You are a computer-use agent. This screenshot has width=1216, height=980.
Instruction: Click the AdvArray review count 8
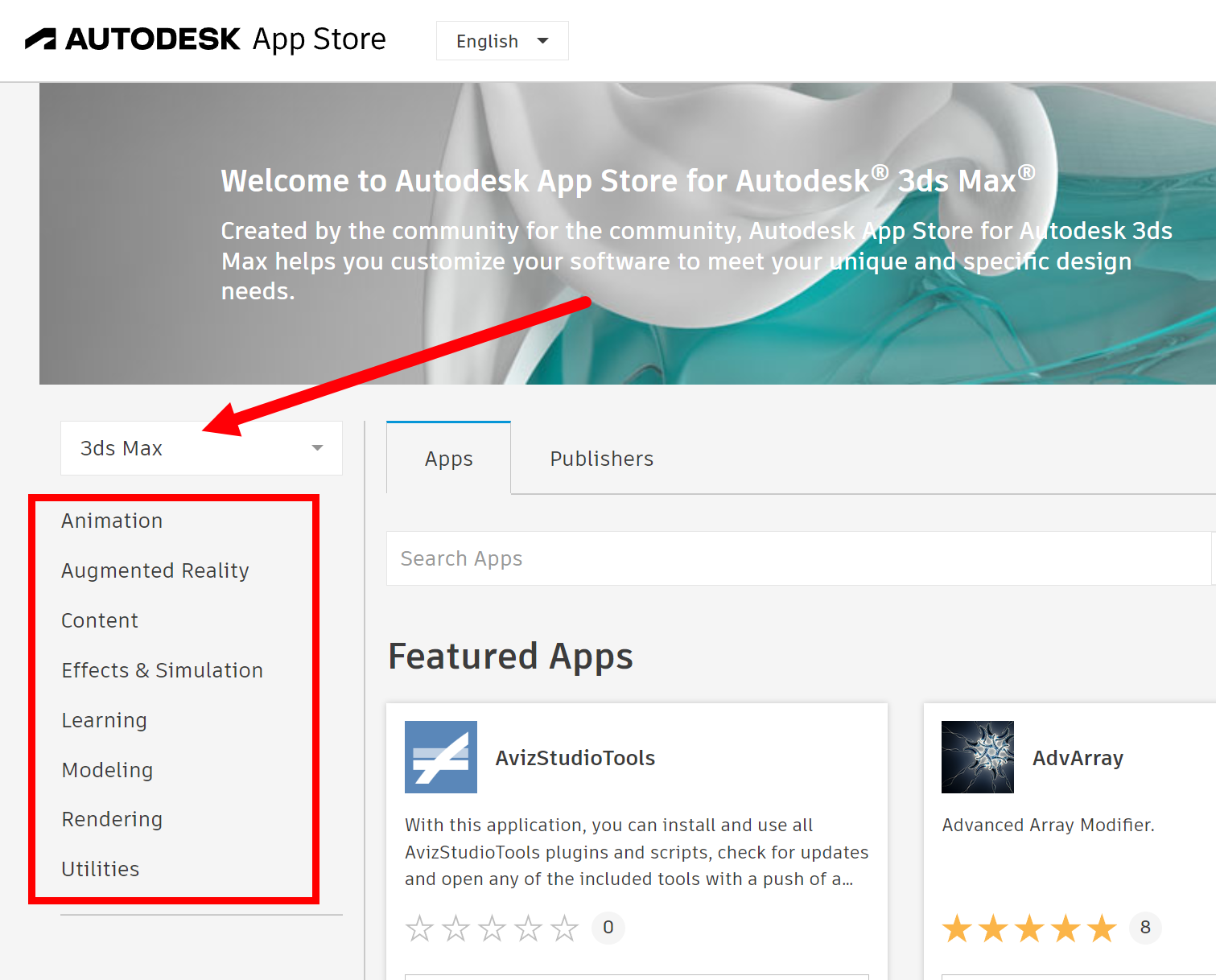point(1145,928)
